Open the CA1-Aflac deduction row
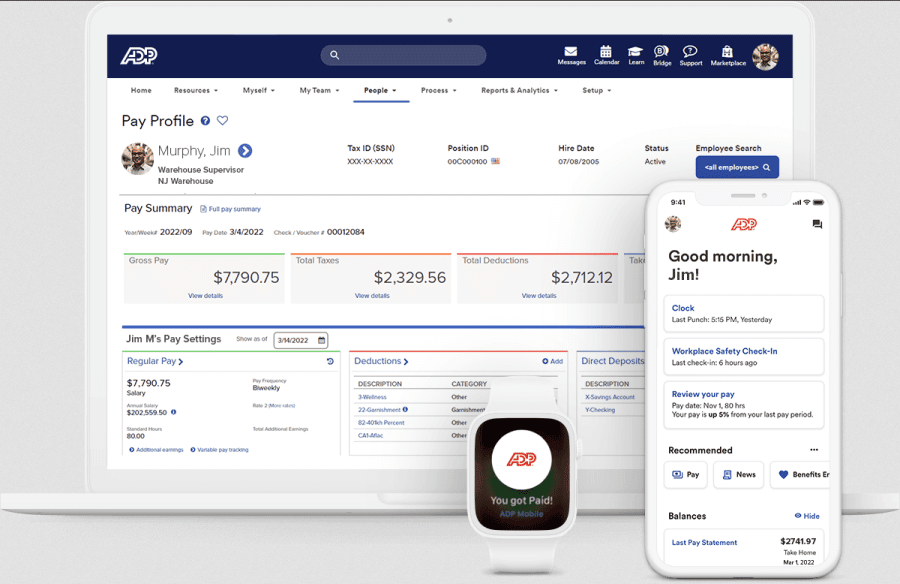 (370, 435)
